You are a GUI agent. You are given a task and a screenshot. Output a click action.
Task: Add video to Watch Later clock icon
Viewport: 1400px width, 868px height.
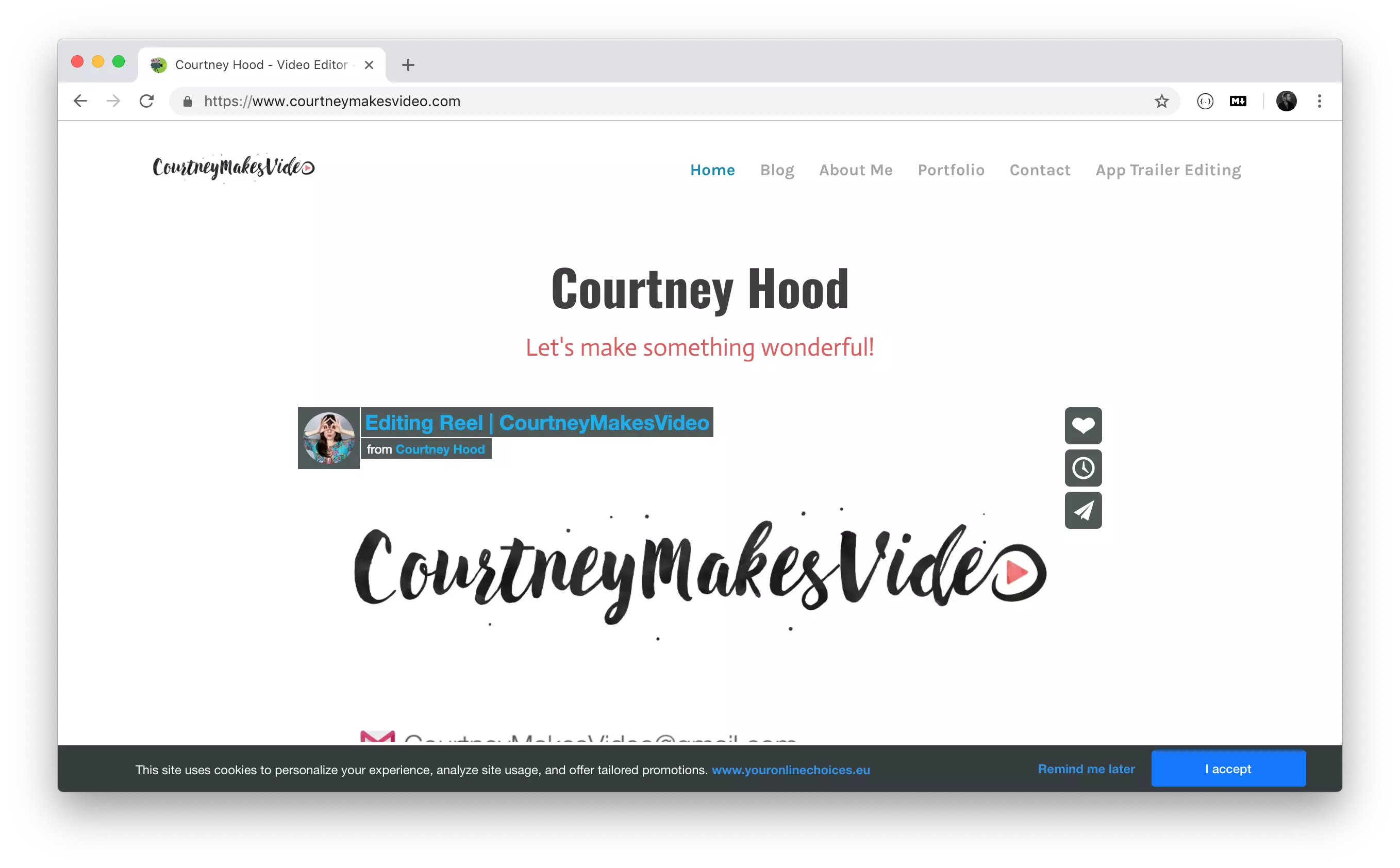point(1082,468)
